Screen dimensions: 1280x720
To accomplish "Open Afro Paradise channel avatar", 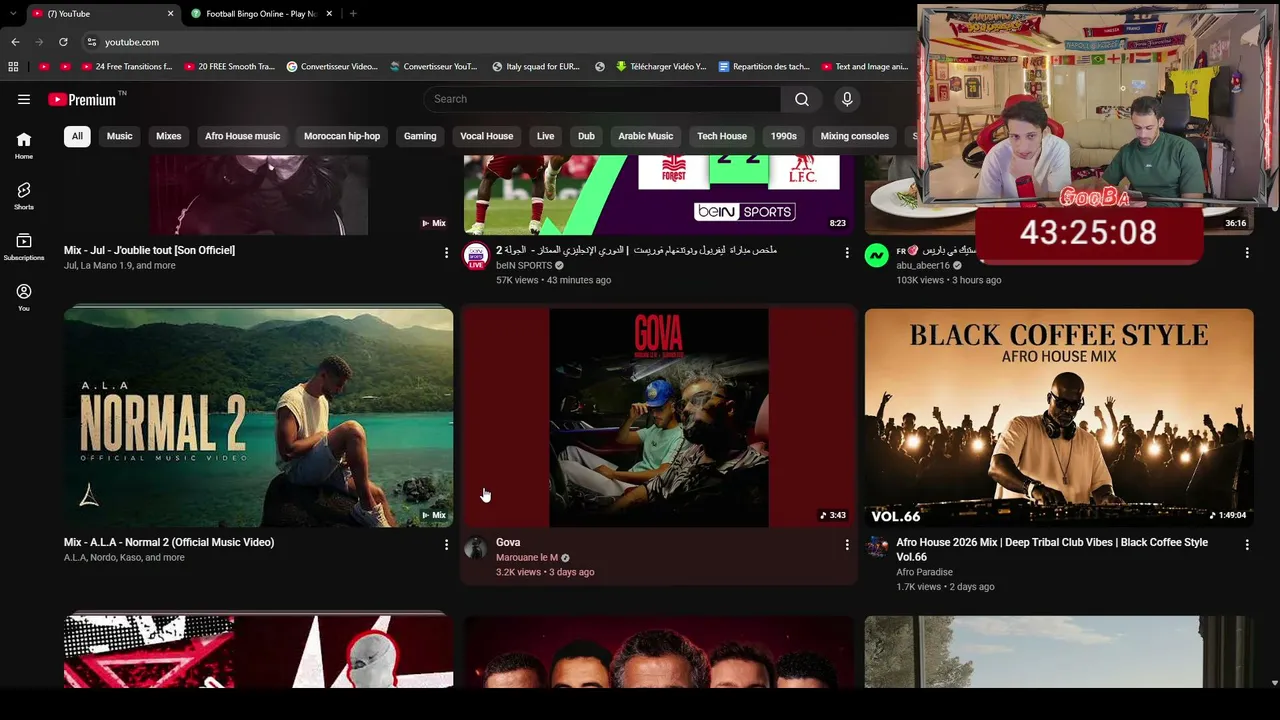I will (x=877, y=548).
